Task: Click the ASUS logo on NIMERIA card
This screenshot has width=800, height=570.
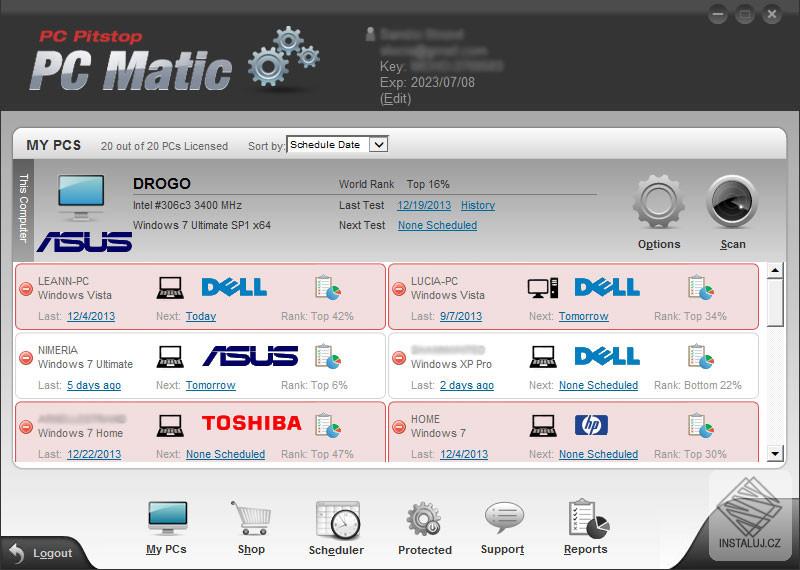Action: [251, 356]
